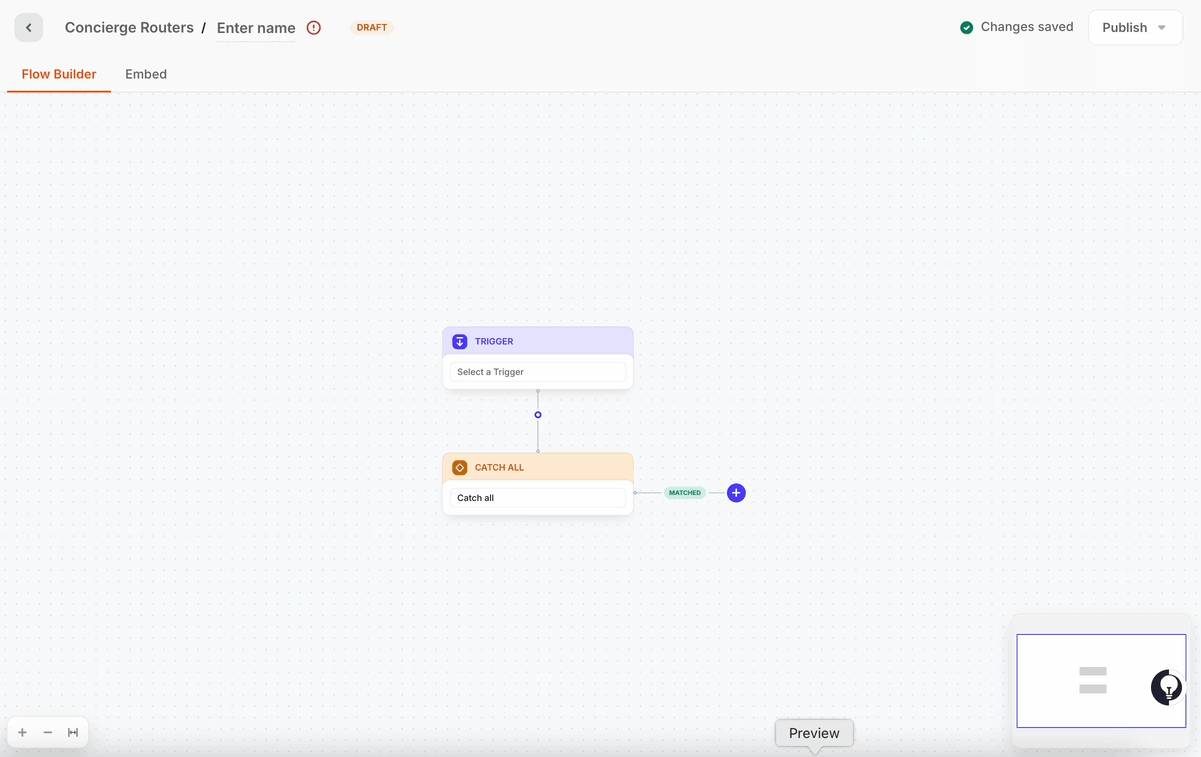The image size is (1201, 757).
Task: Open the Publish dropdown arrow
Action: [1162, 28]
